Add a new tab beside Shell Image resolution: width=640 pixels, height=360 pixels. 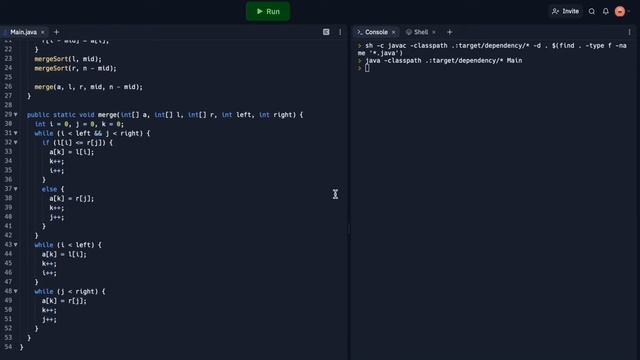tap(449, 32)
